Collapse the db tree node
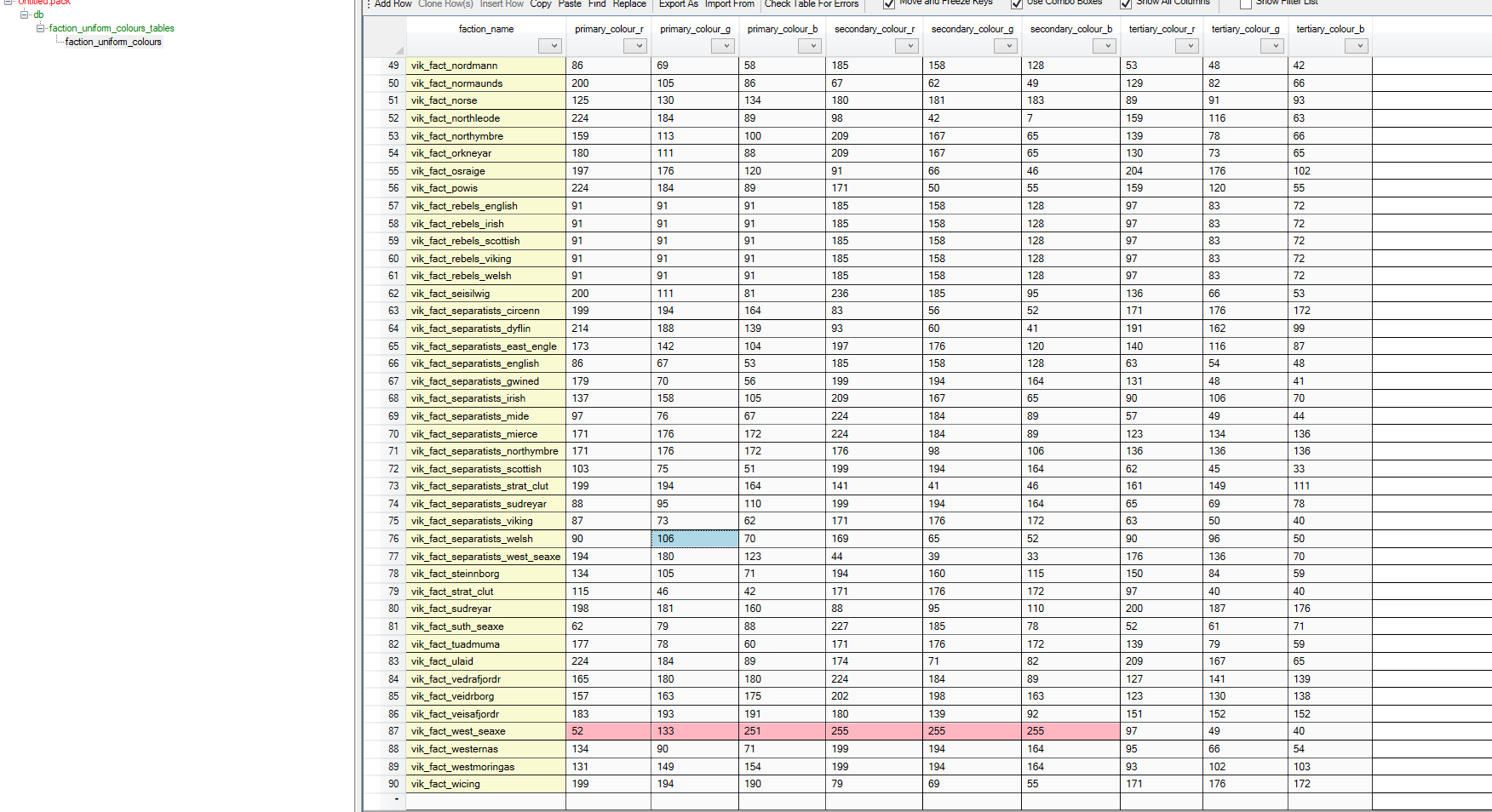The height and width of the screenshot is (812, 1492). tap(25, 14)
